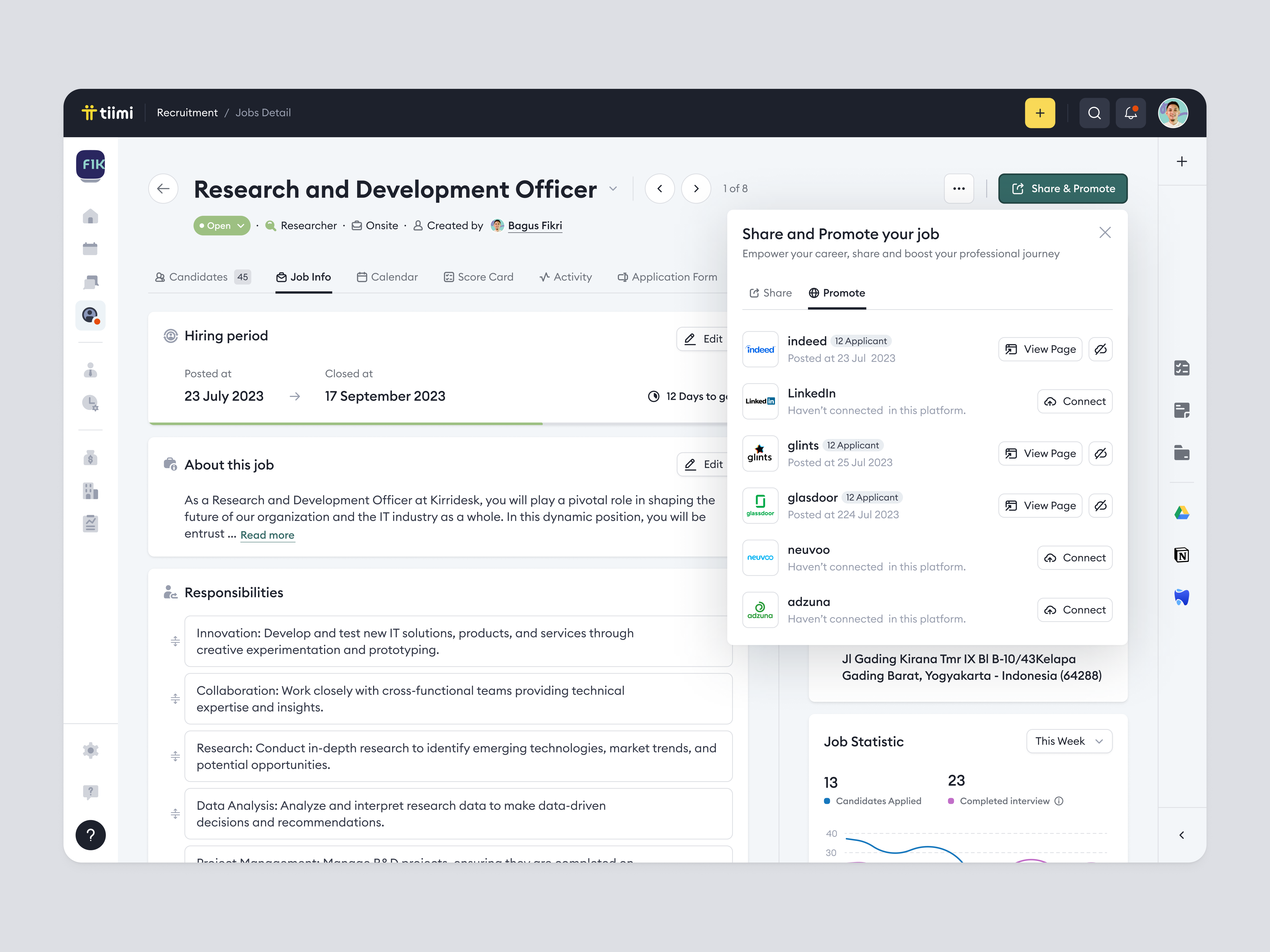Hide the indeed job listing visibility

[x=1101, y=349]
